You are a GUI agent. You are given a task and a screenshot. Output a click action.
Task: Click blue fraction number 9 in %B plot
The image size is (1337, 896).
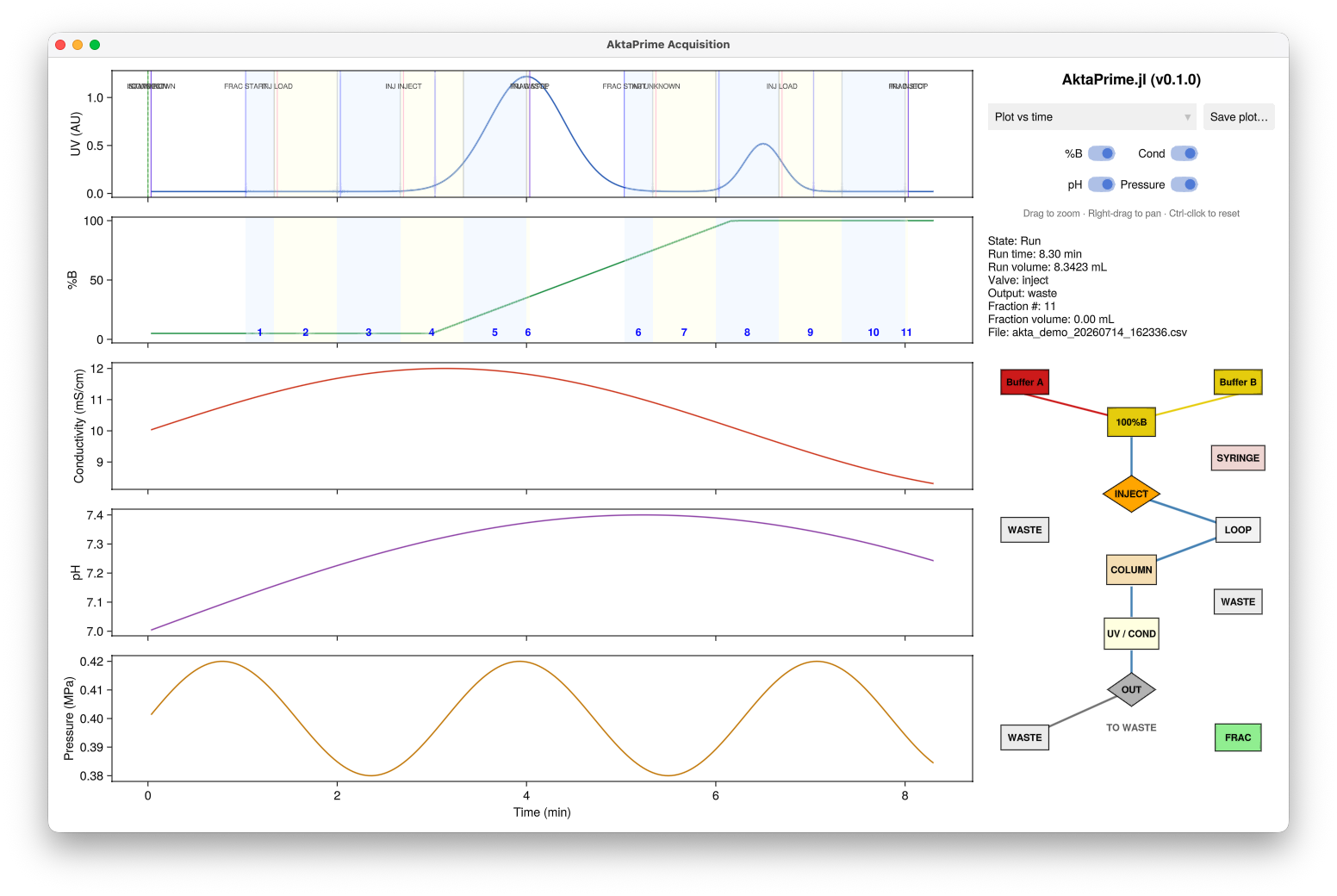tap(810, 333)
